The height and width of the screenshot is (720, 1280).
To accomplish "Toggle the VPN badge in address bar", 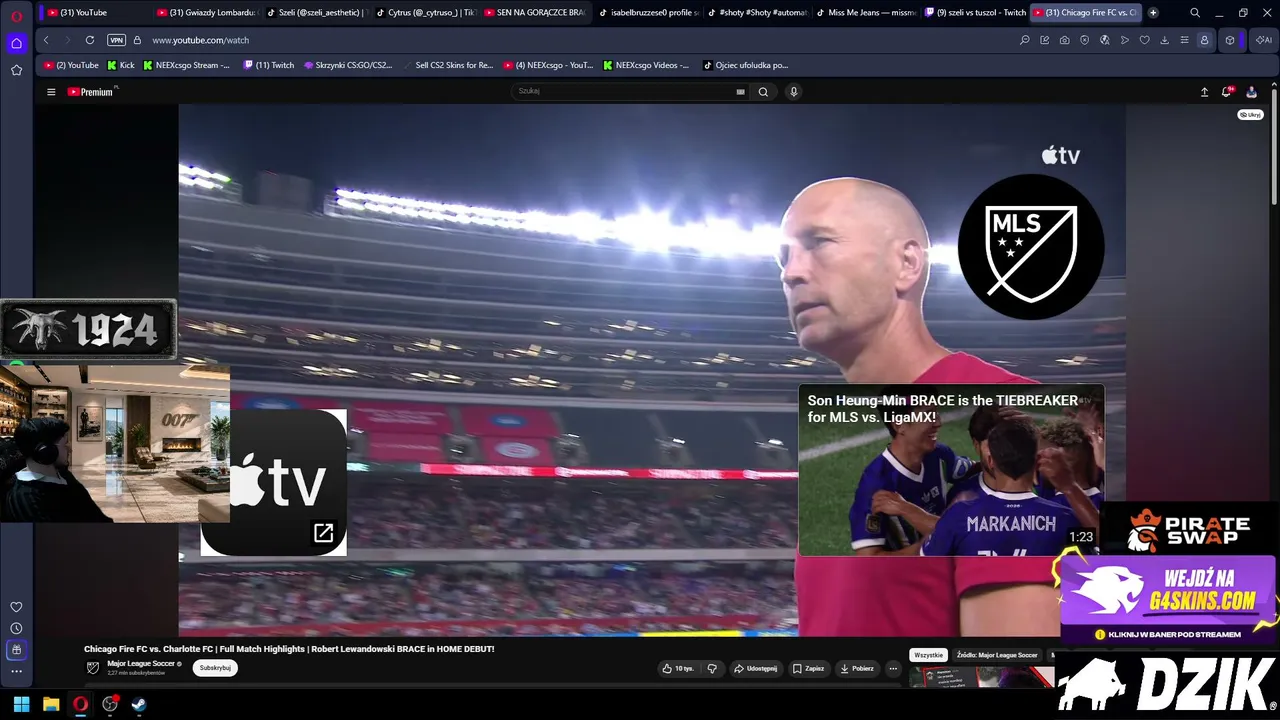I will (116, 40).
